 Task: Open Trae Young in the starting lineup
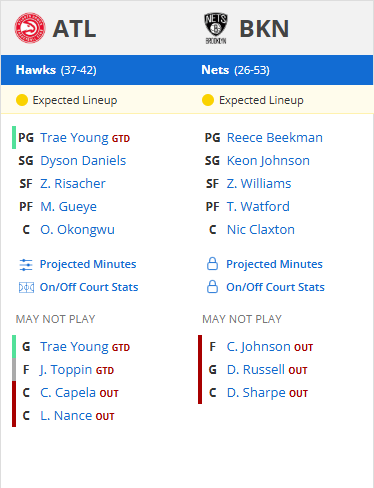pos(74,138)
